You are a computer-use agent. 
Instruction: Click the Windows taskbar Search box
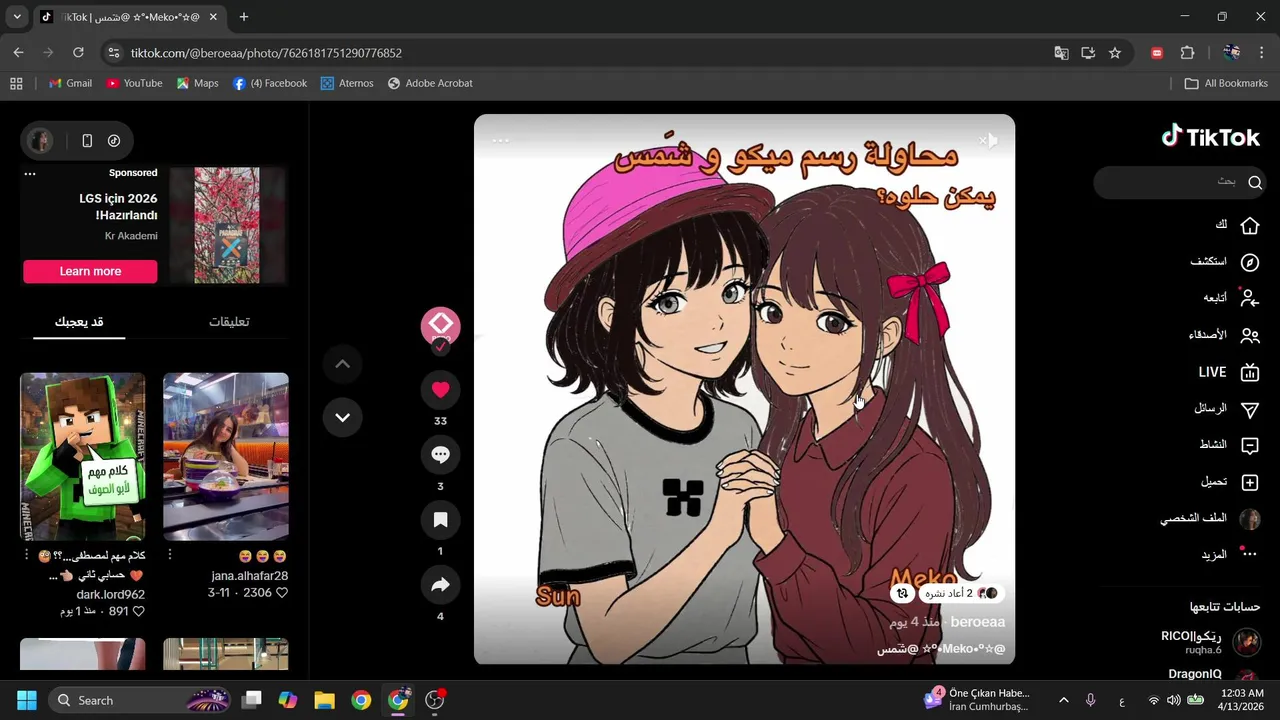140,700
